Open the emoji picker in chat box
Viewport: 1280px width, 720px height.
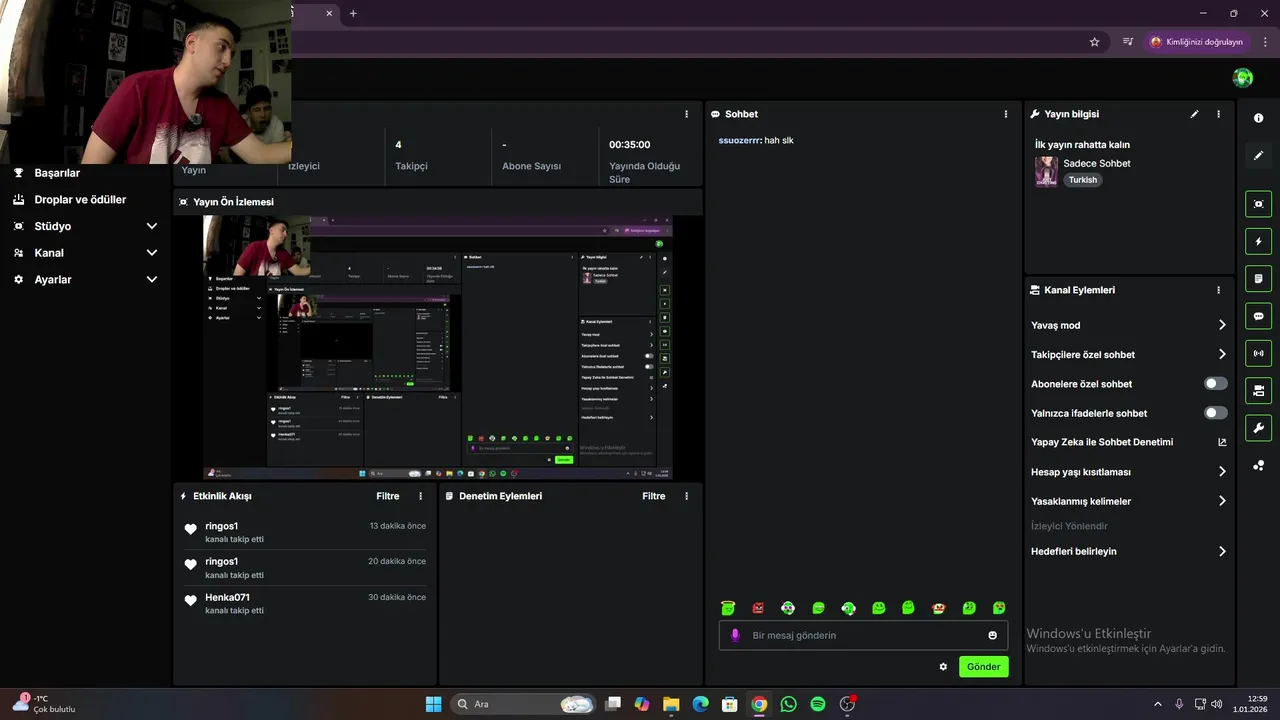(992, 635)
